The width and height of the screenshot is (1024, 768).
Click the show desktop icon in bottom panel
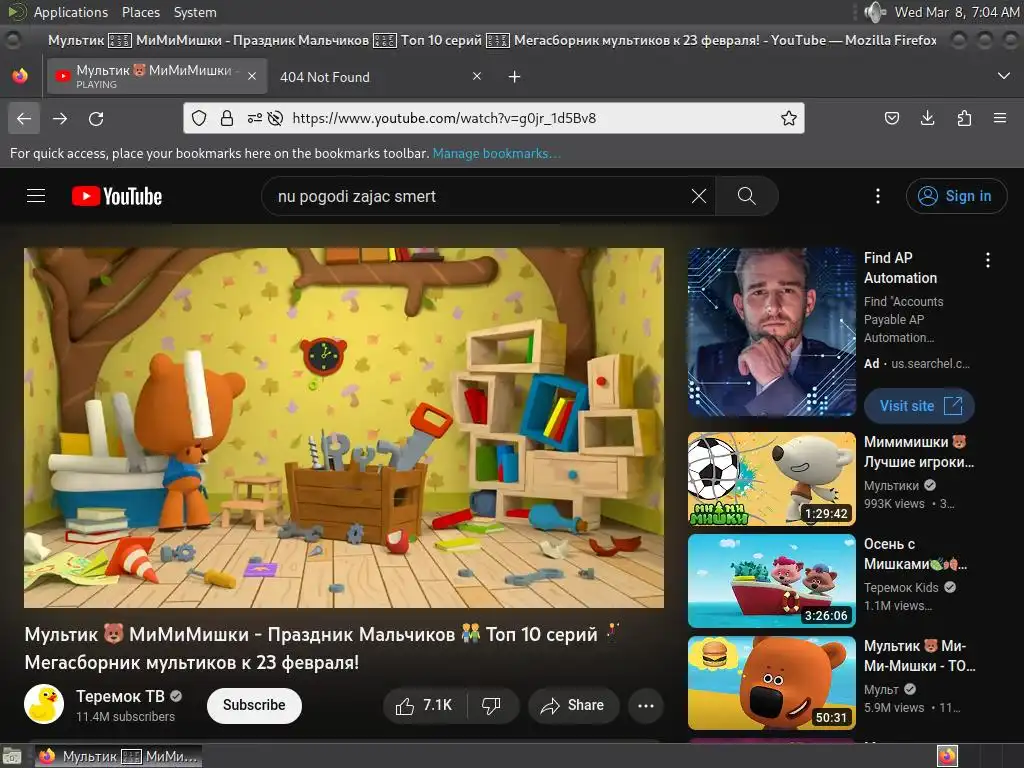12,756
